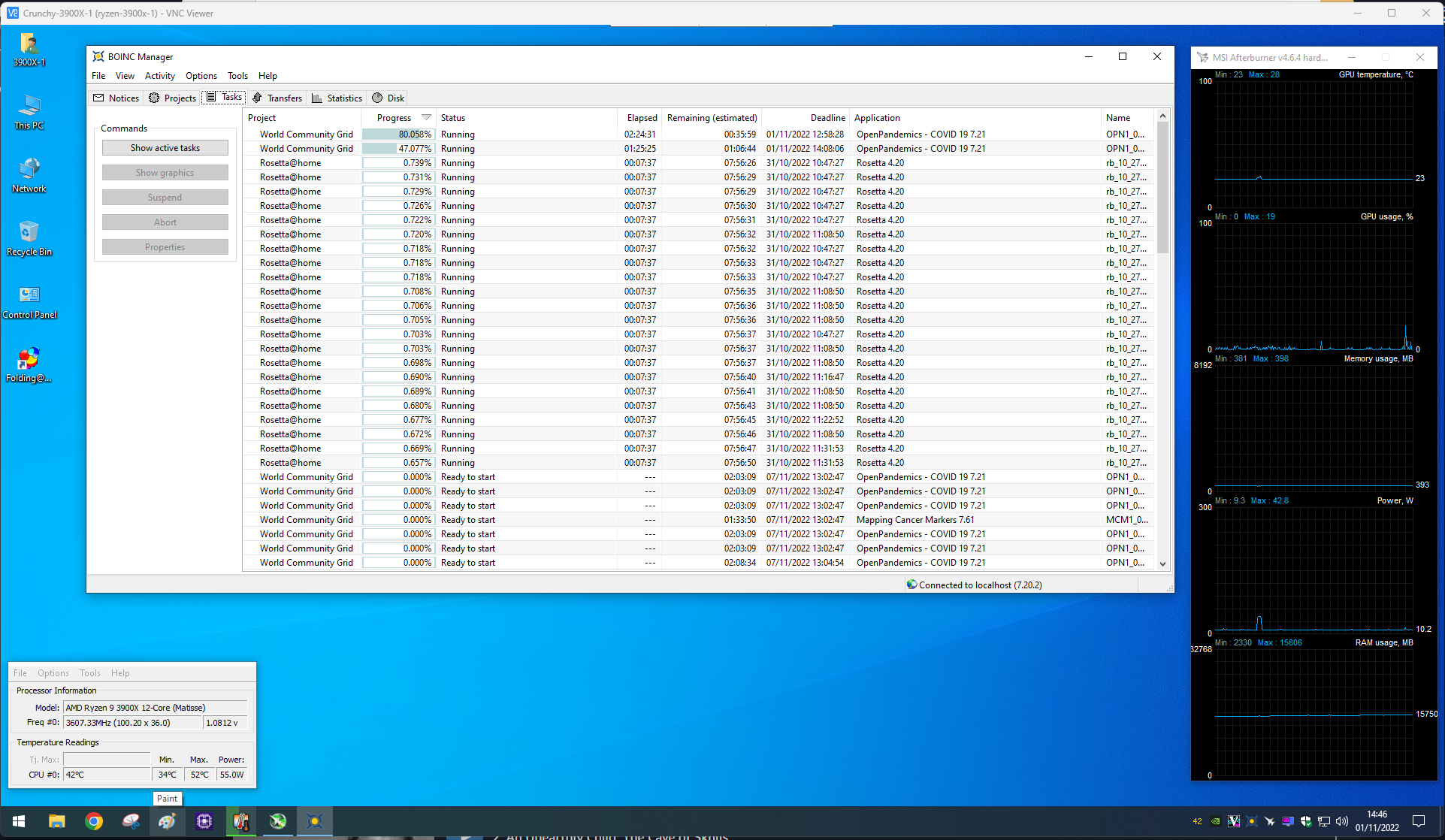
Task: Click the task list scrollbar down arrow
Action: (1162, 564)
